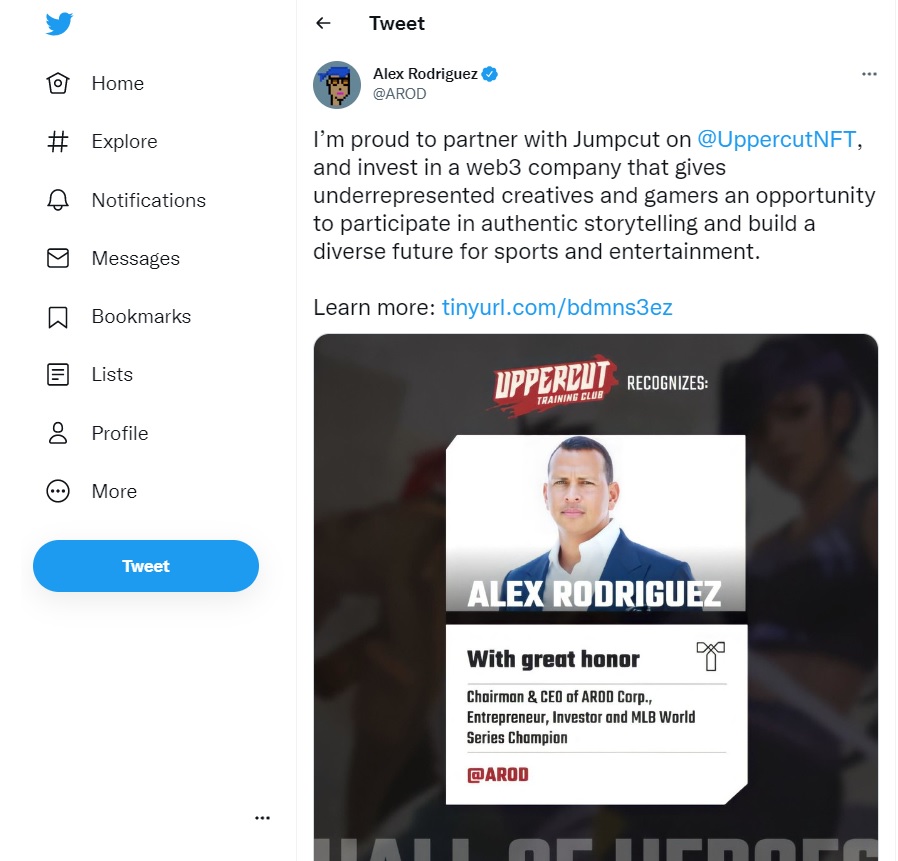Select the Notifications menu label

(149, 200)
